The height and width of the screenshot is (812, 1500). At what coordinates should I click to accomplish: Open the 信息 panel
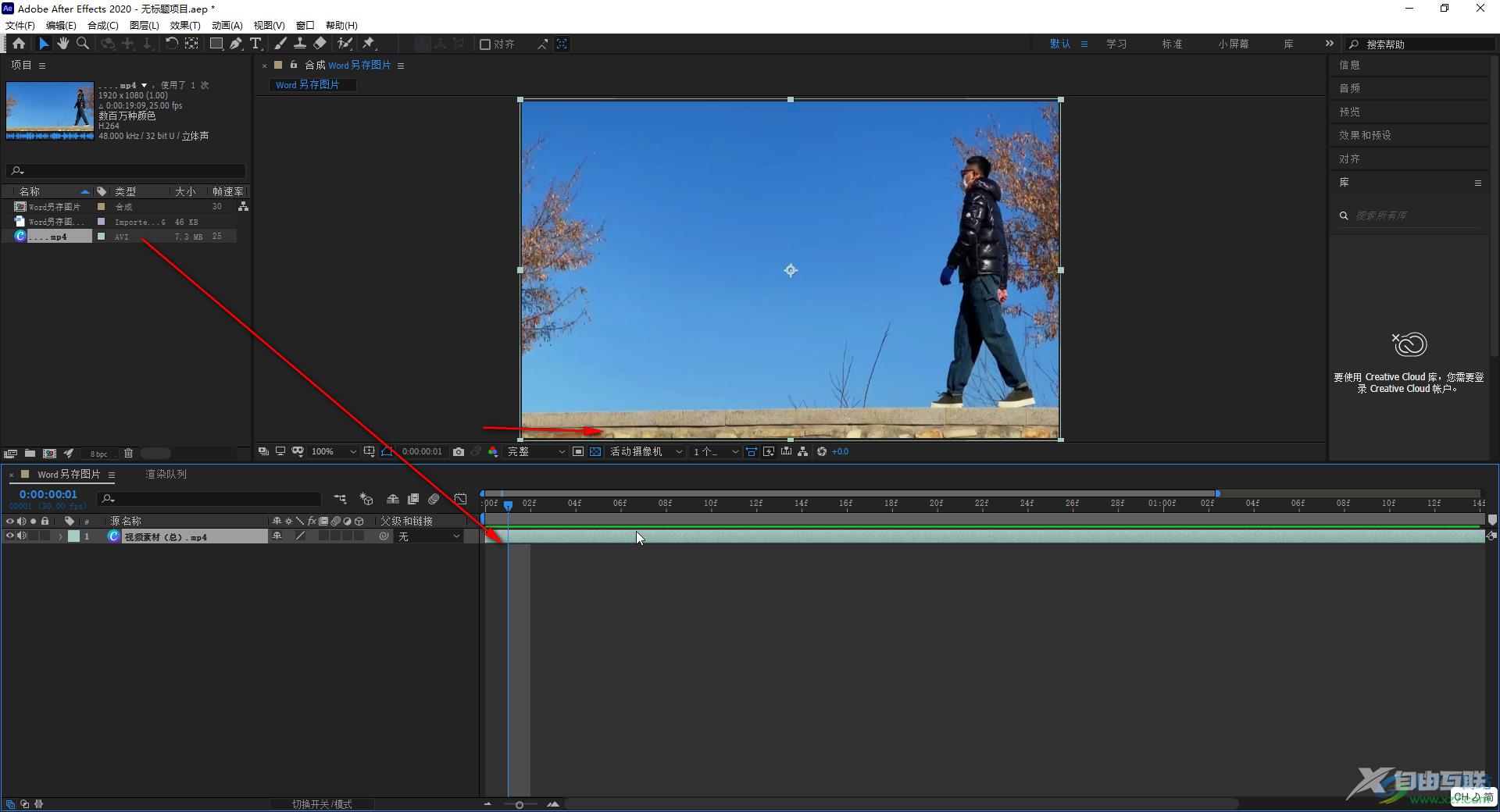click(x=1349, y=65)
